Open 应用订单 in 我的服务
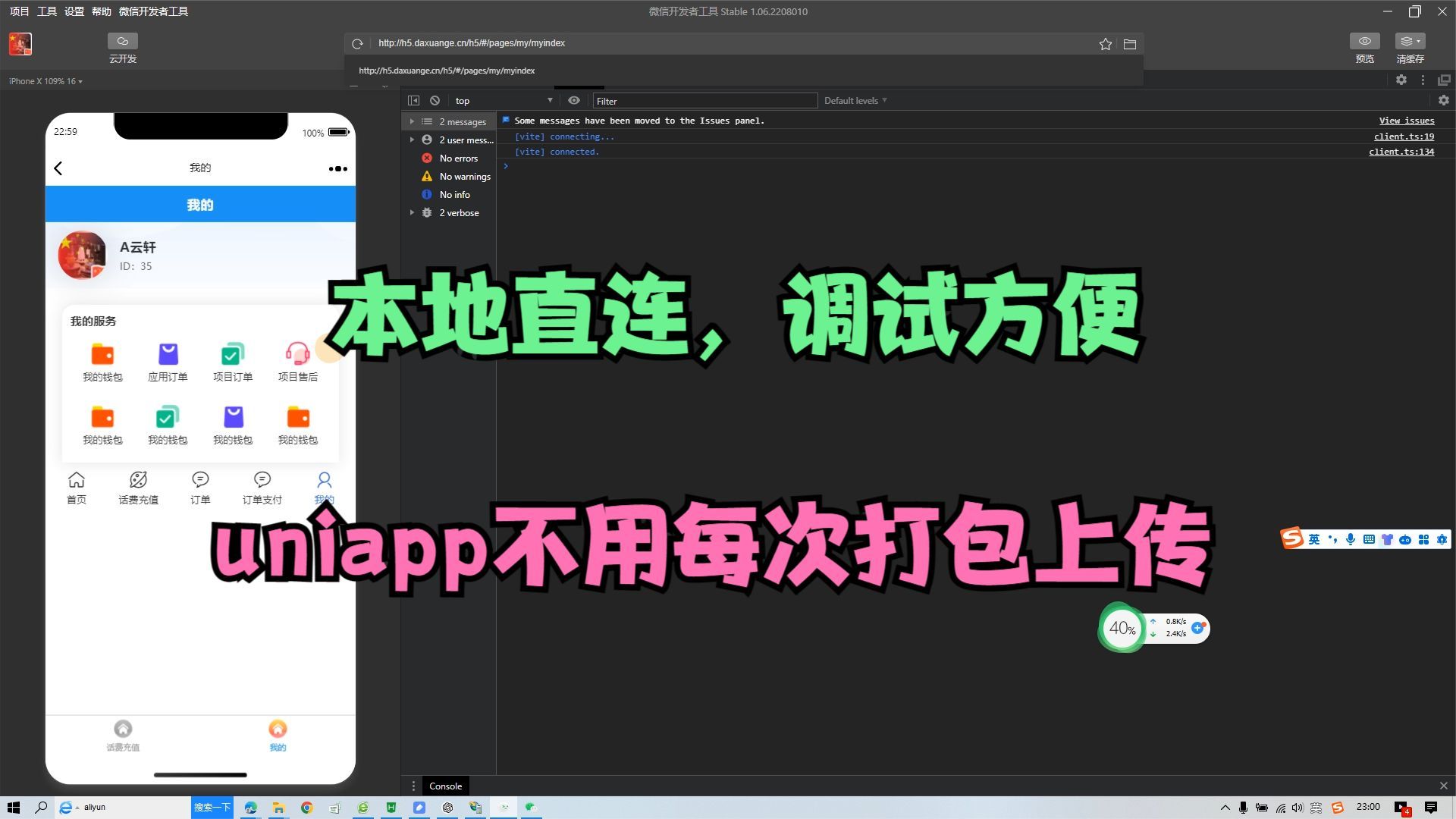The width and height of the screenshot is (1456, 819). 168,362
